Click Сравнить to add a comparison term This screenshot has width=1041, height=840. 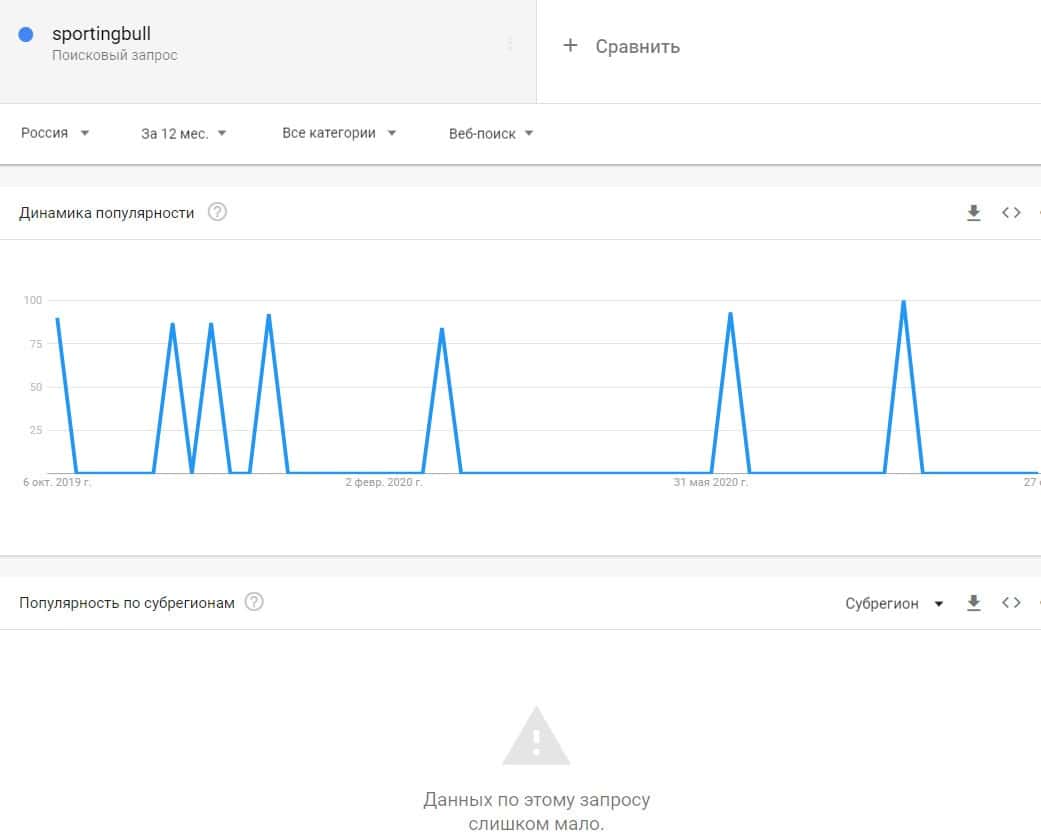[x=637, y=46]
